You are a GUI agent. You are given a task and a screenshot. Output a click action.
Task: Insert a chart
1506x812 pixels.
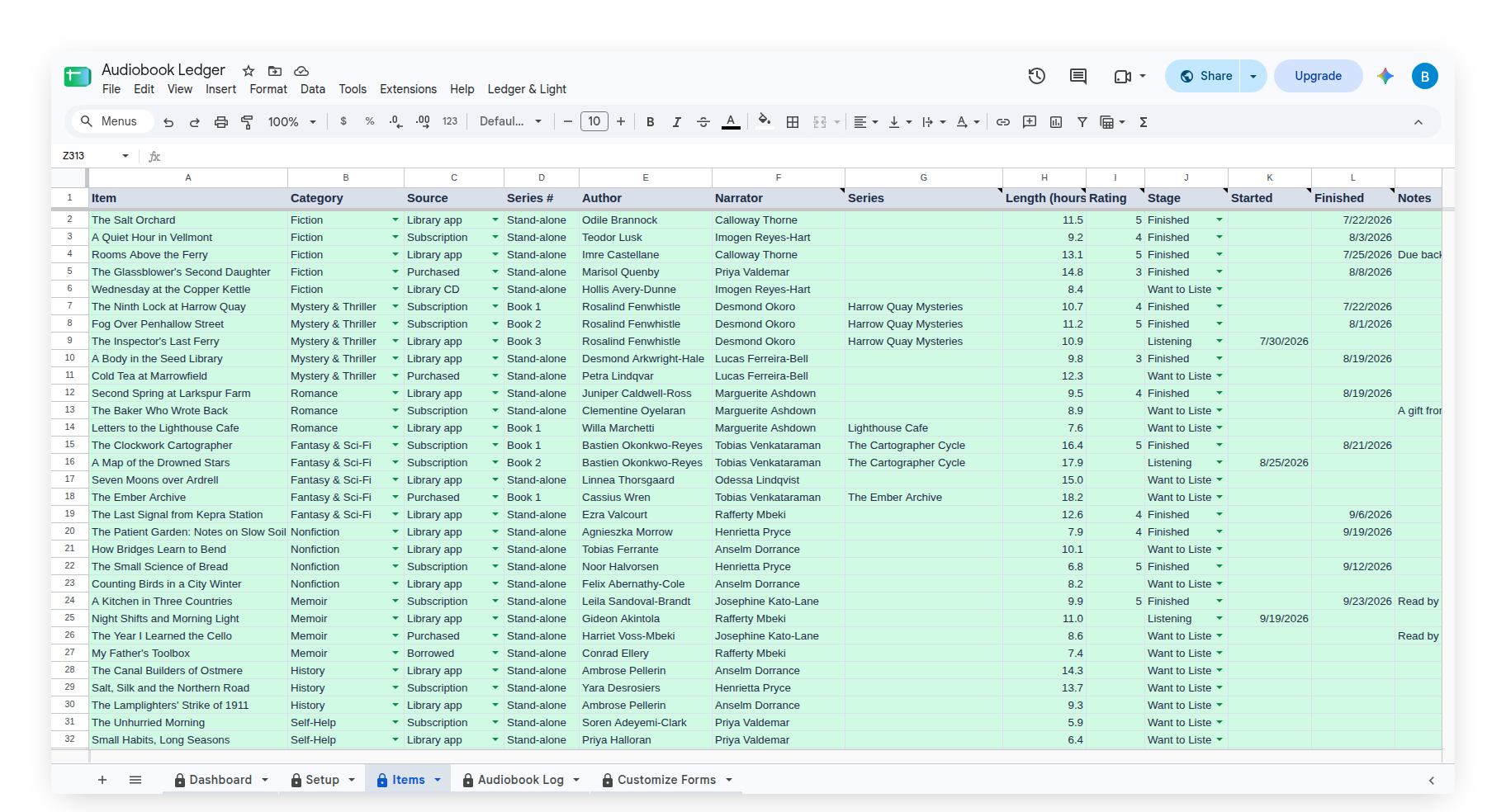pos(1056,122)
